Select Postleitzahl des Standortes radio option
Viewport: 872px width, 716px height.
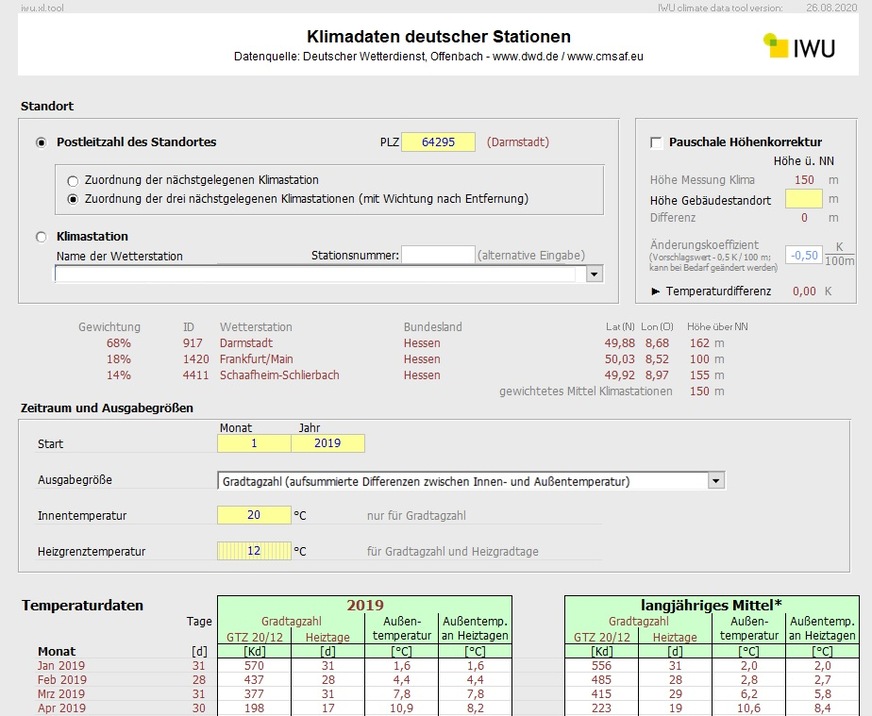(x=41, y=143)
